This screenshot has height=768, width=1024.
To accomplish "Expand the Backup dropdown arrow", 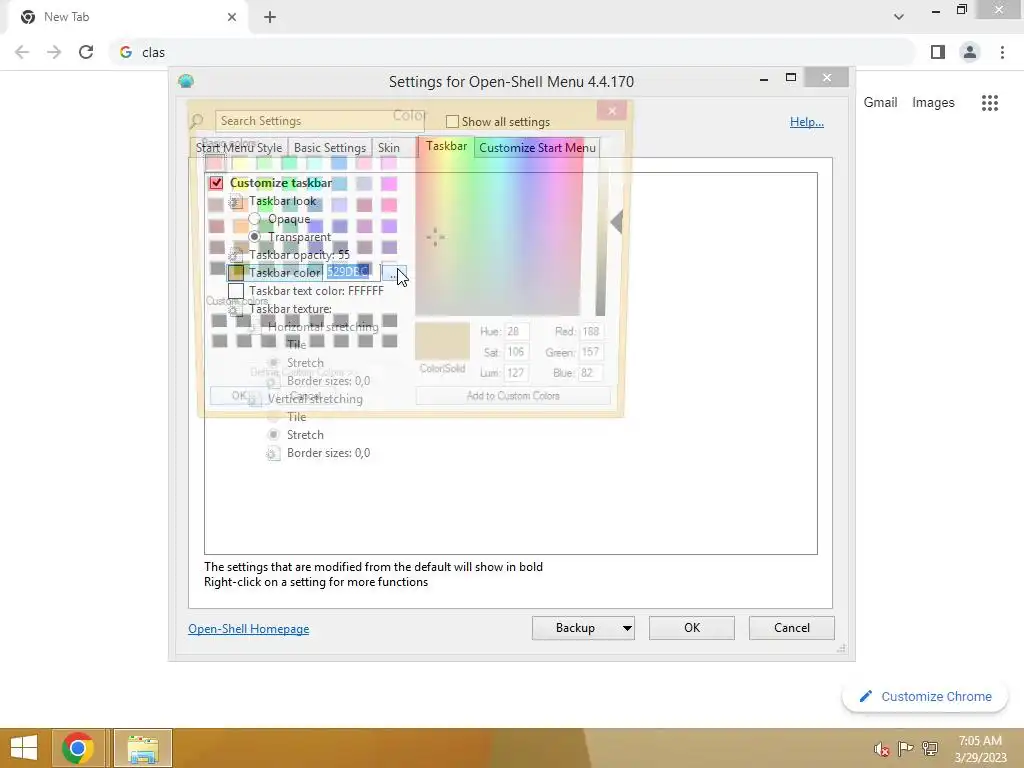I will [x=627, y=628].
